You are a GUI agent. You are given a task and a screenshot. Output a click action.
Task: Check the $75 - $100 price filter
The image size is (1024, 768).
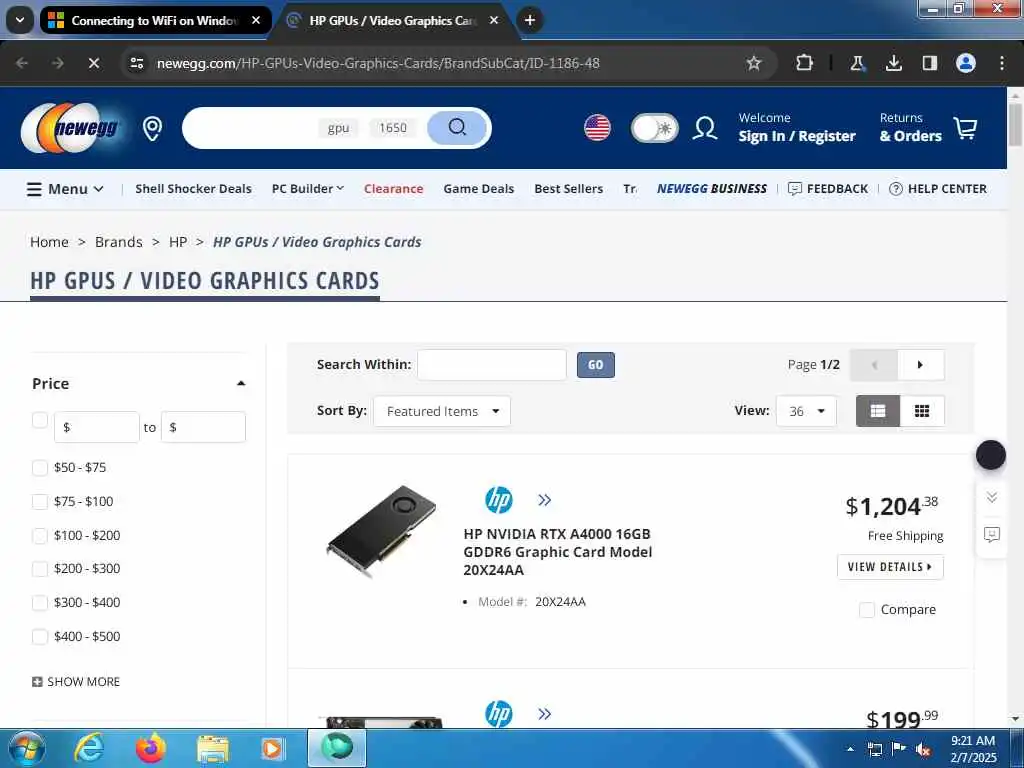[x=40, y=502]
